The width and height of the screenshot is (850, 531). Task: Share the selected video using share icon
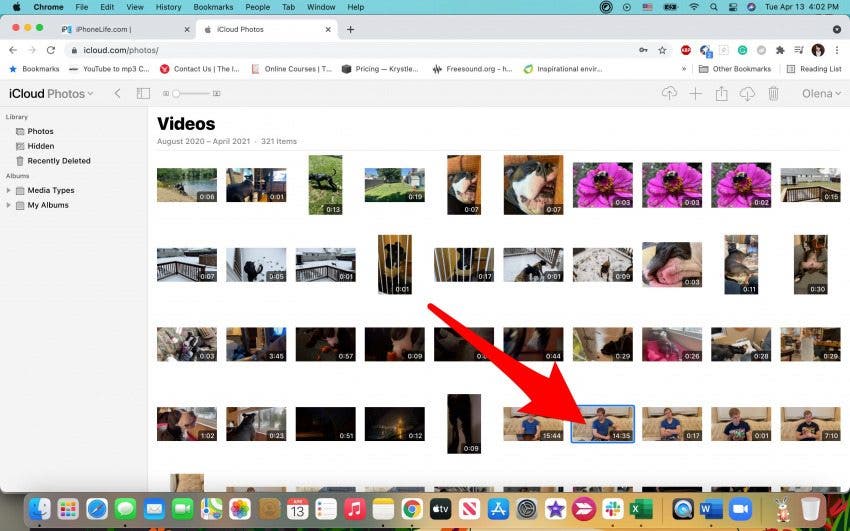[721, 93]
